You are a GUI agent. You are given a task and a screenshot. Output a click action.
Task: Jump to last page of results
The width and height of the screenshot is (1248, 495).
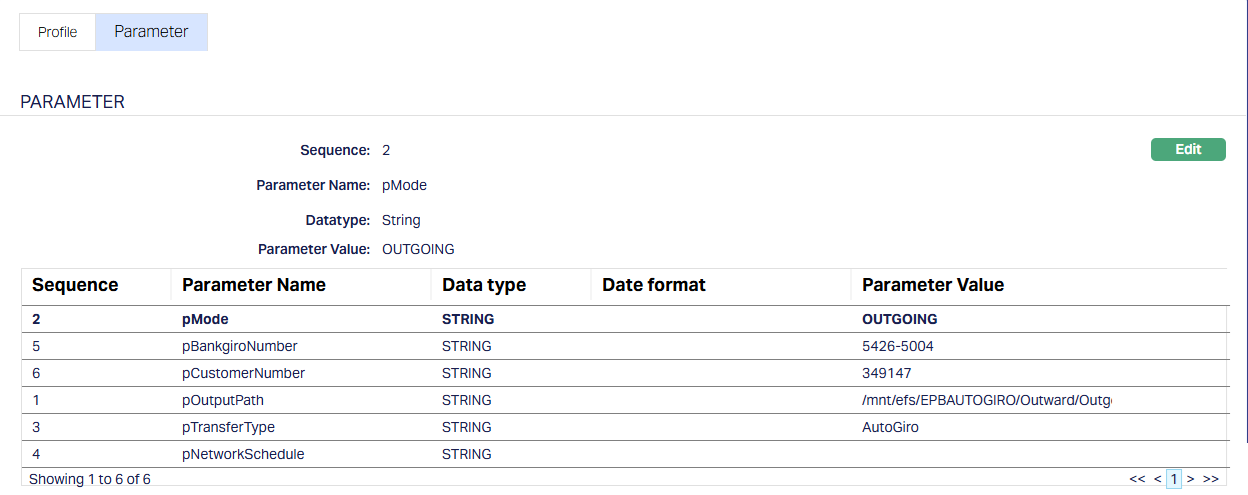[x=1210, y=479]
